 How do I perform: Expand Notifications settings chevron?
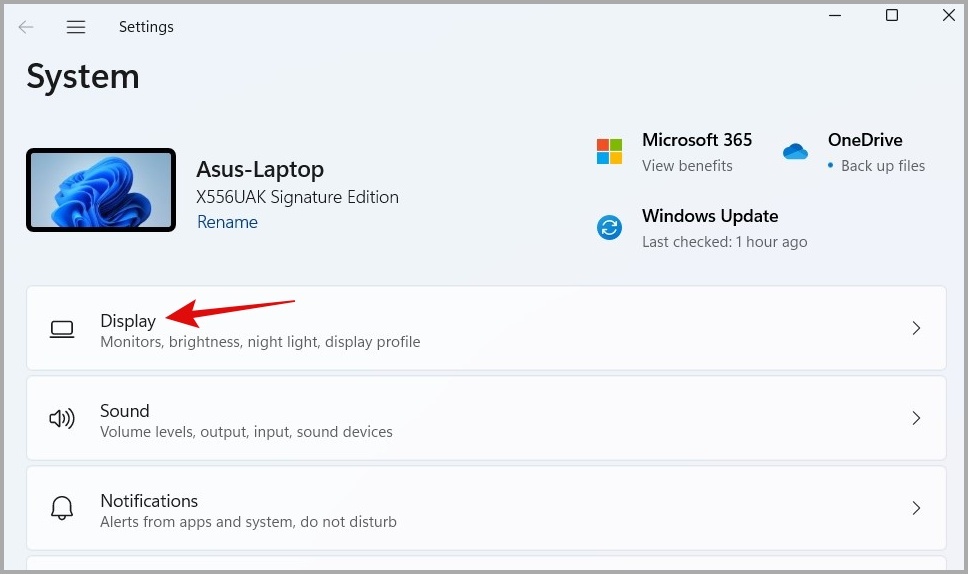coord(916,508)
